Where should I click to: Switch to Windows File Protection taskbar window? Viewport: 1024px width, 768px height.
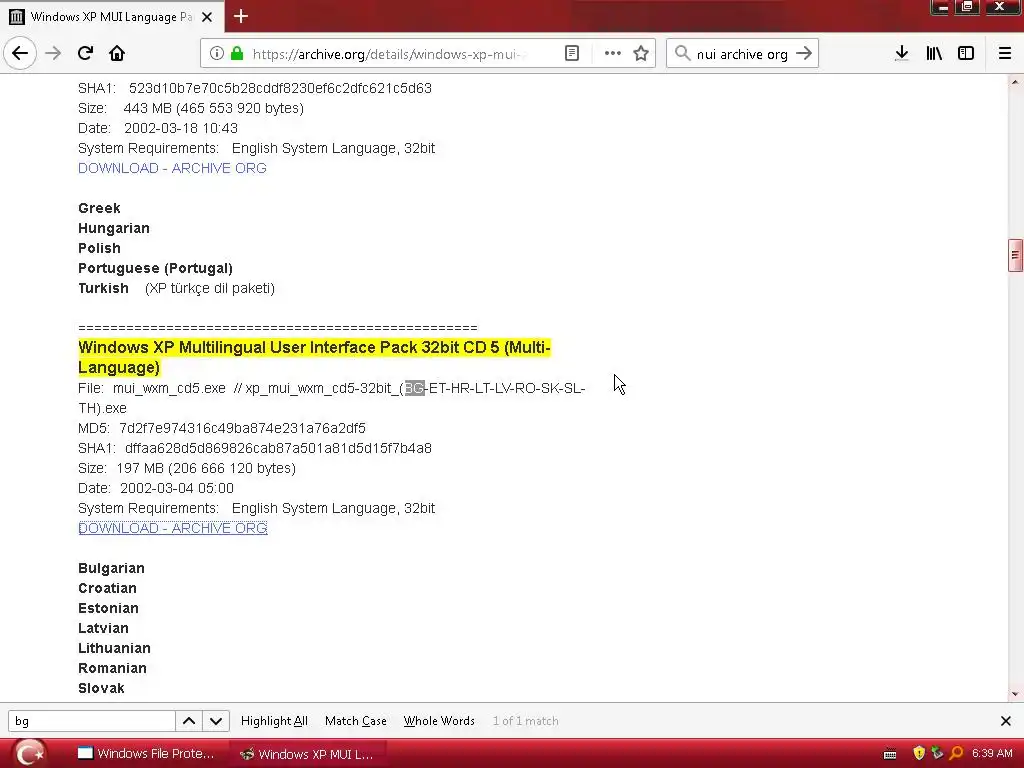[x=146, y=754]
